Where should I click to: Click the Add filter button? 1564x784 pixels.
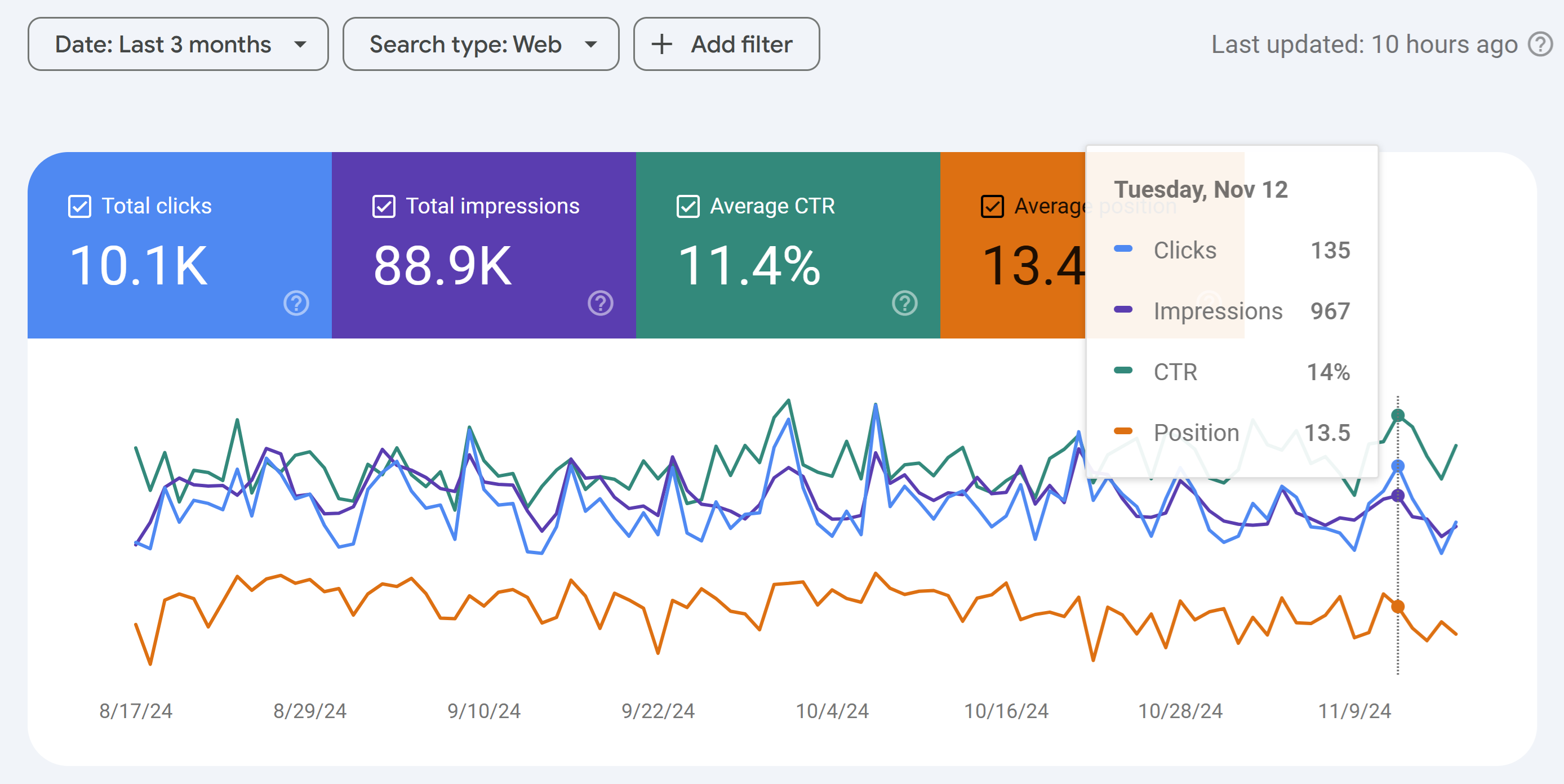click(x=726, y=44)
